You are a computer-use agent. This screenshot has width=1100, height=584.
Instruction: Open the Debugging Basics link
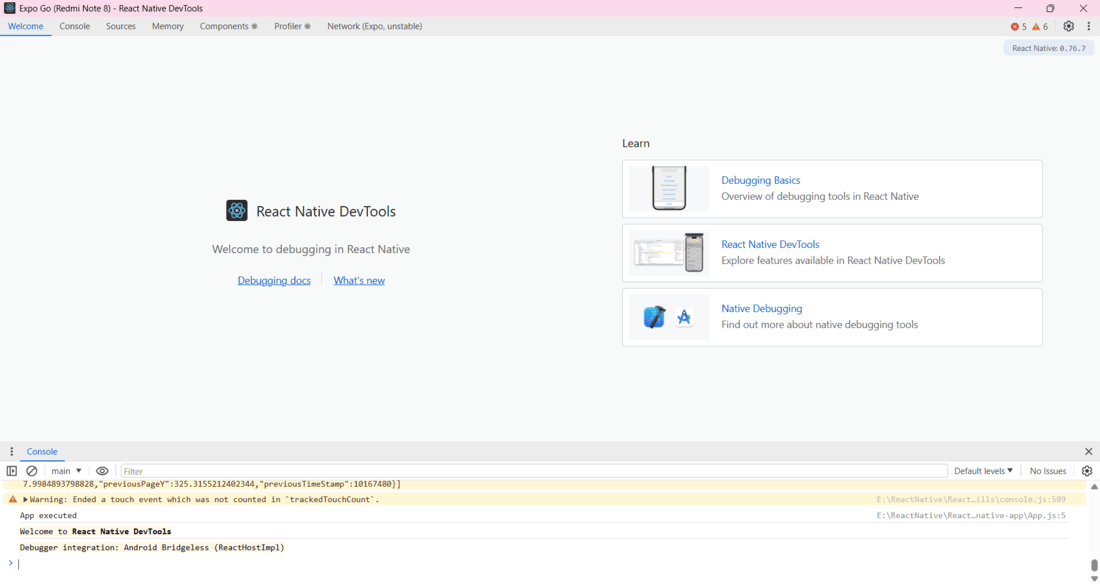(x=760, y=180)
